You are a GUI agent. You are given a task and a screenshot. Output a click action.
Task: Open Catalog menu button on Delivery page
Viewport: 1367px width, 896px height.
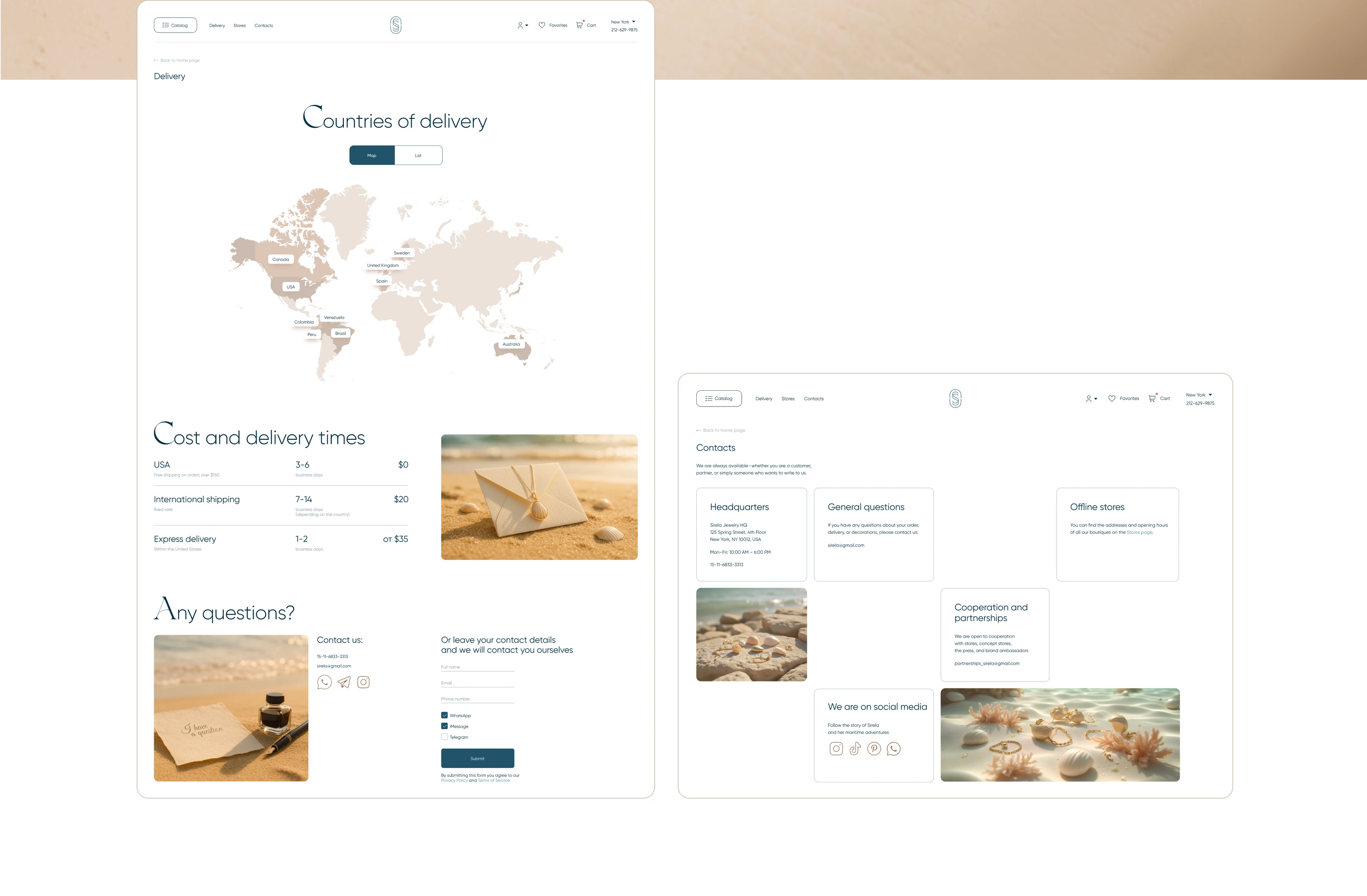(x=175, y=25)
